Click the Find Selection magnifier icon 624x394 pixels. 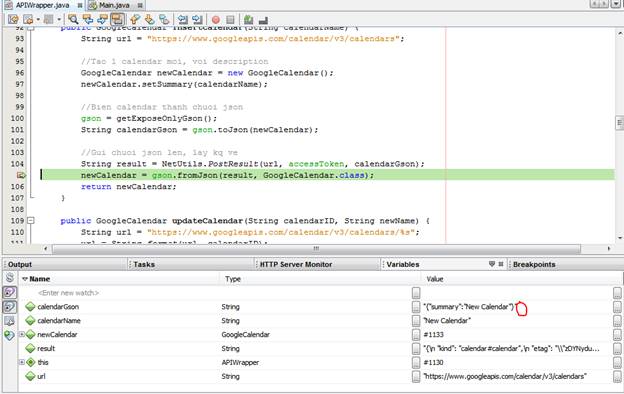tap(73, 19)
